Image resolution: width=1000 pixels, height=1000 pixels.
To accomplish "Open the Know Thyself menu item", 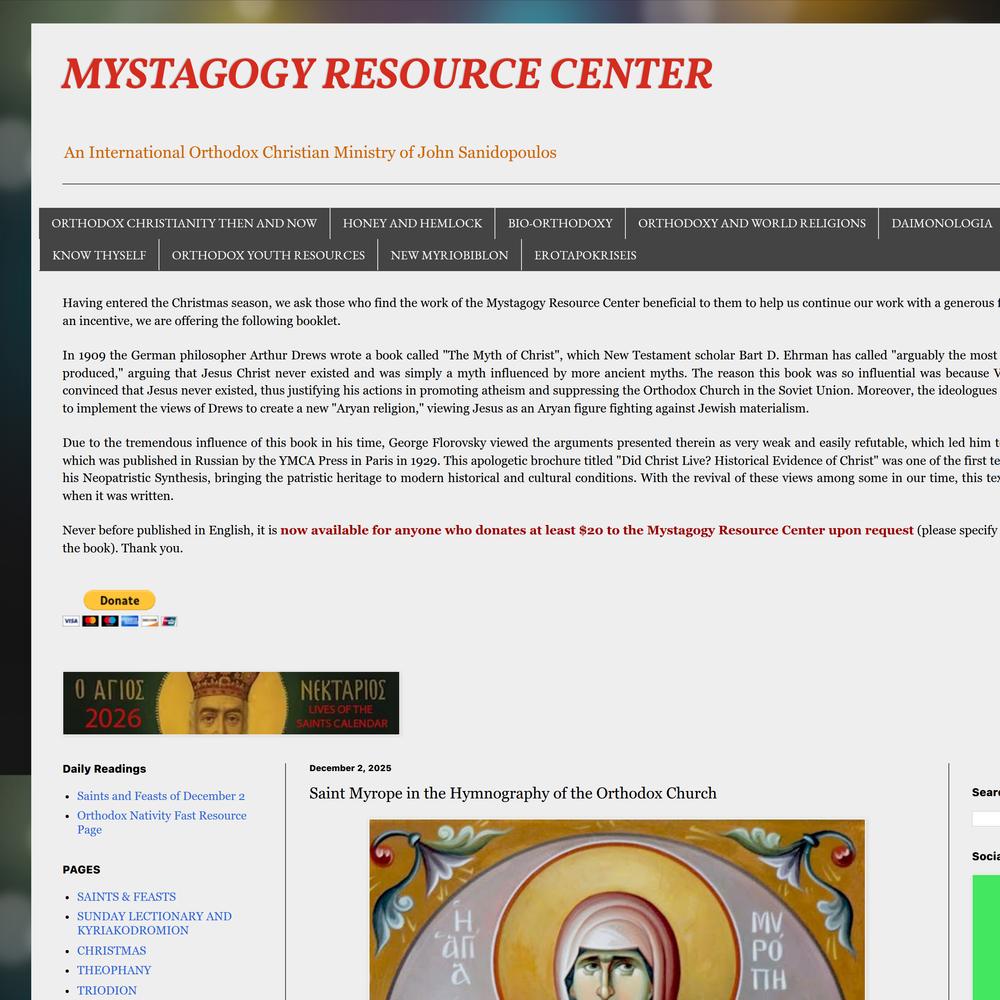I will pyautogui.click(x=99, y=255).
